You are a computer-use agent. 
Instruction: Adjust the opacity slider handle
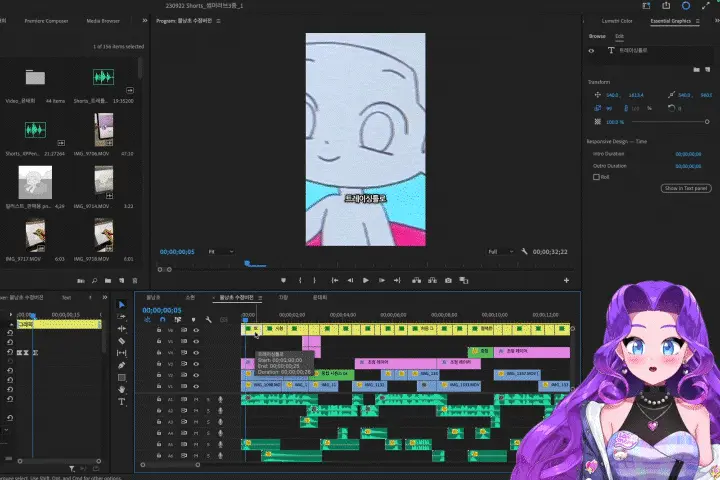(707, 122)
